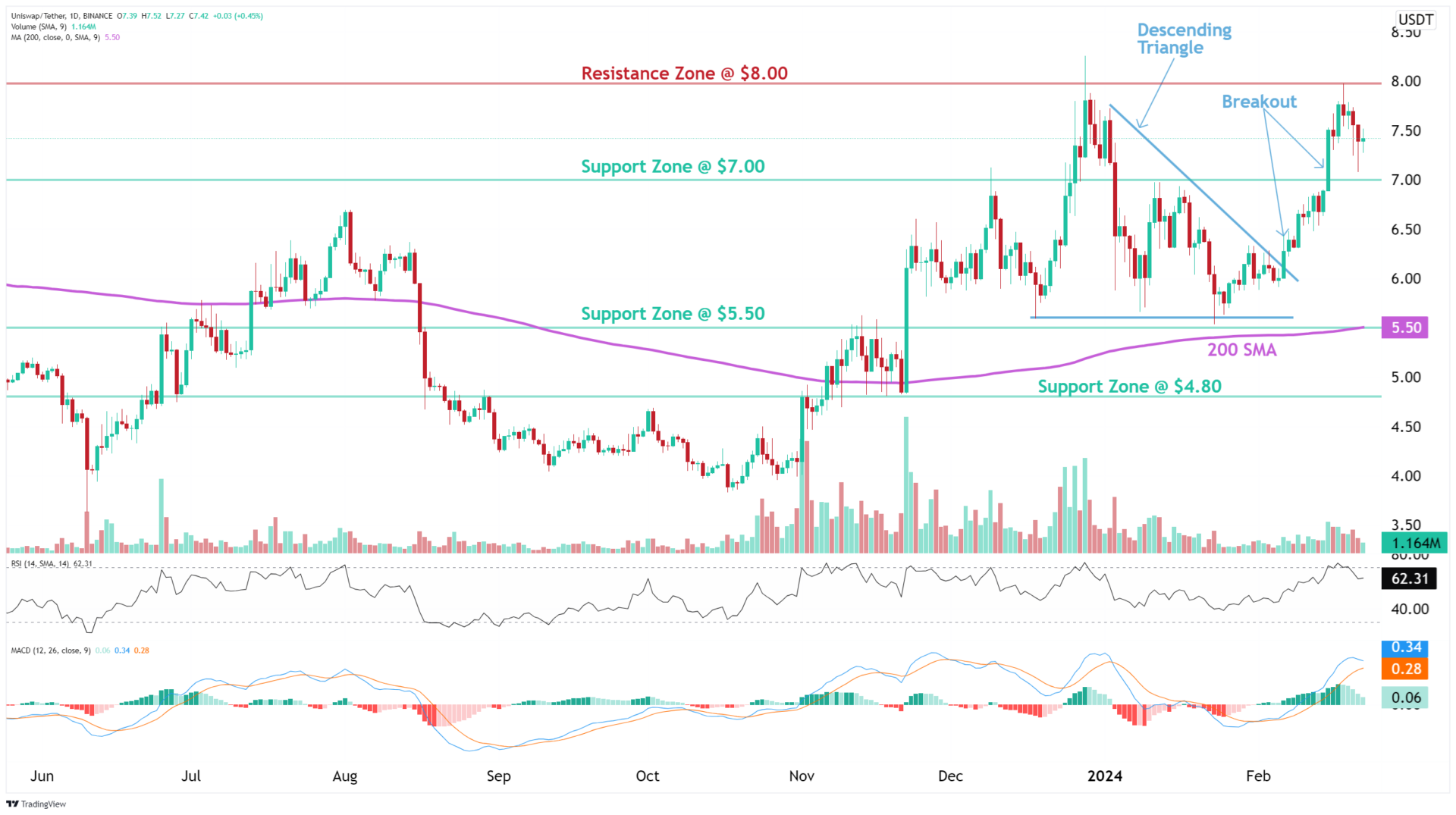Click the black 62.31 RSI value tag
Screen dimensions: 1456x815
click(1409, 578)
